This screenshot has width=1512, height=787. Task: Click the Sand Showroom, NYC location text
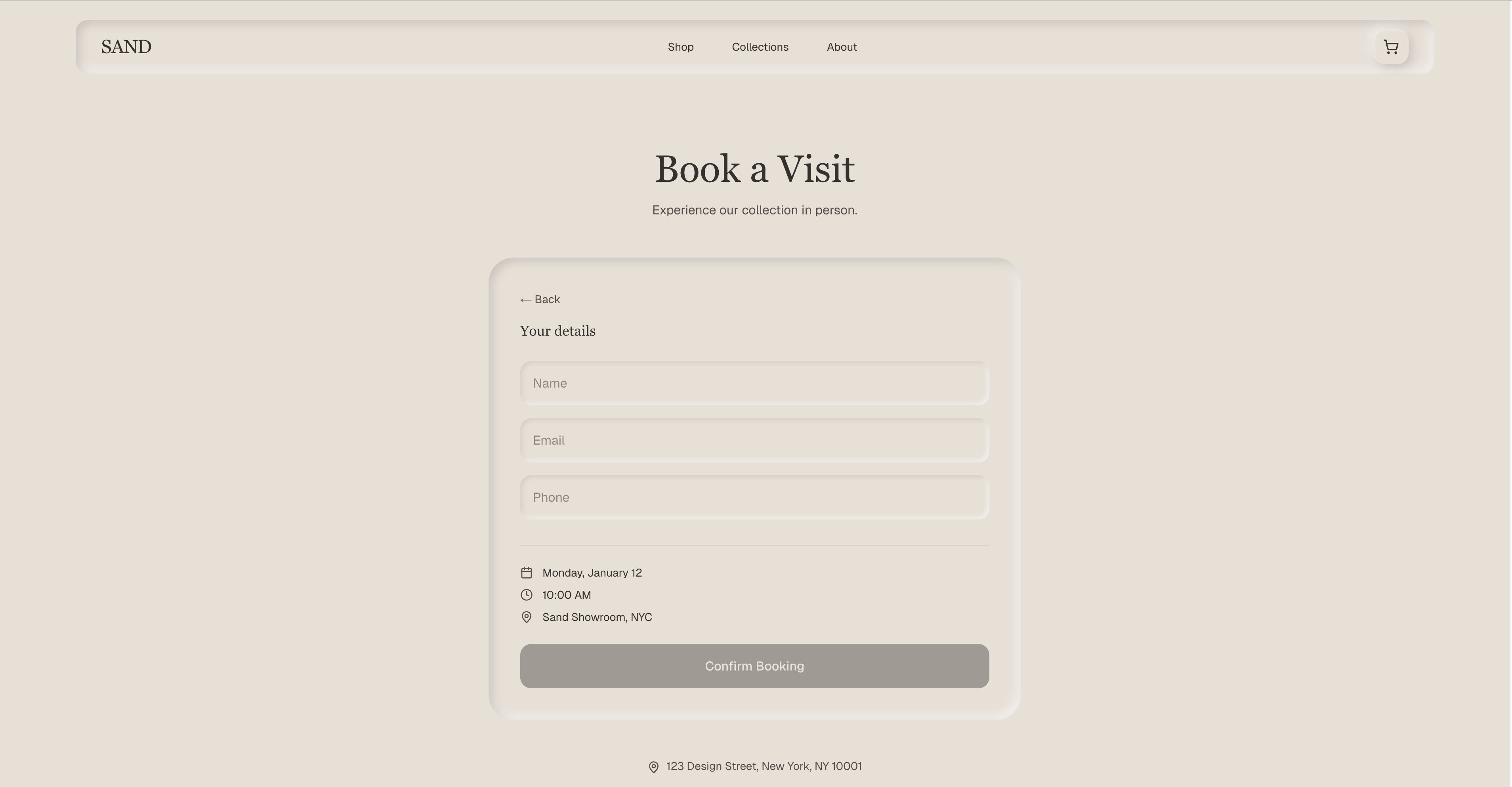[597, 617]
